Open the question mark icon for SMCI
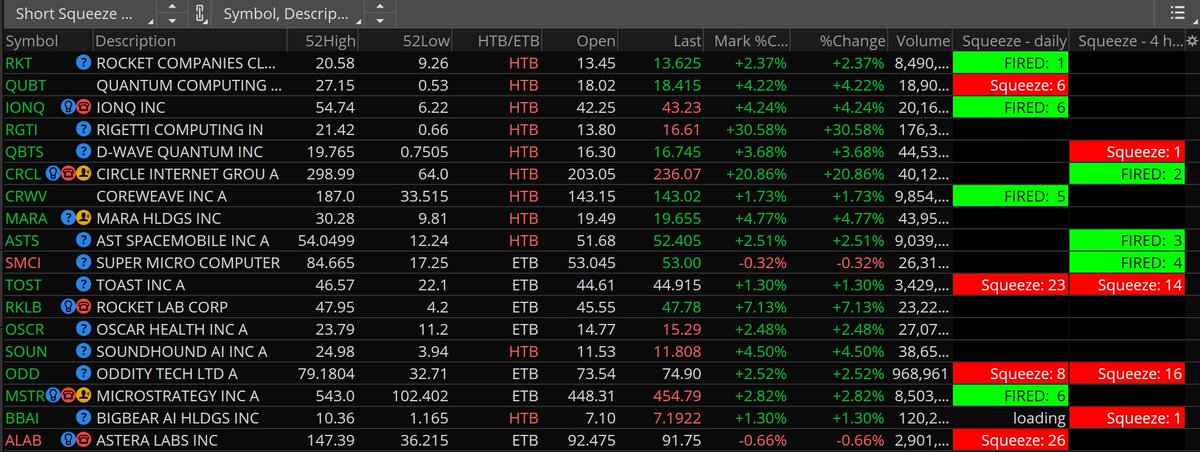This screenshot has height=452, width=1200. [83, 262]
